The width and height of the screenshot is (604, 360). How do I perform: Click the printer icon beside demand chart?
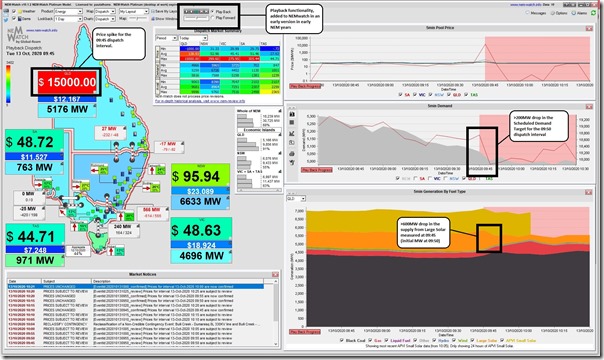[x=292, y=154]
